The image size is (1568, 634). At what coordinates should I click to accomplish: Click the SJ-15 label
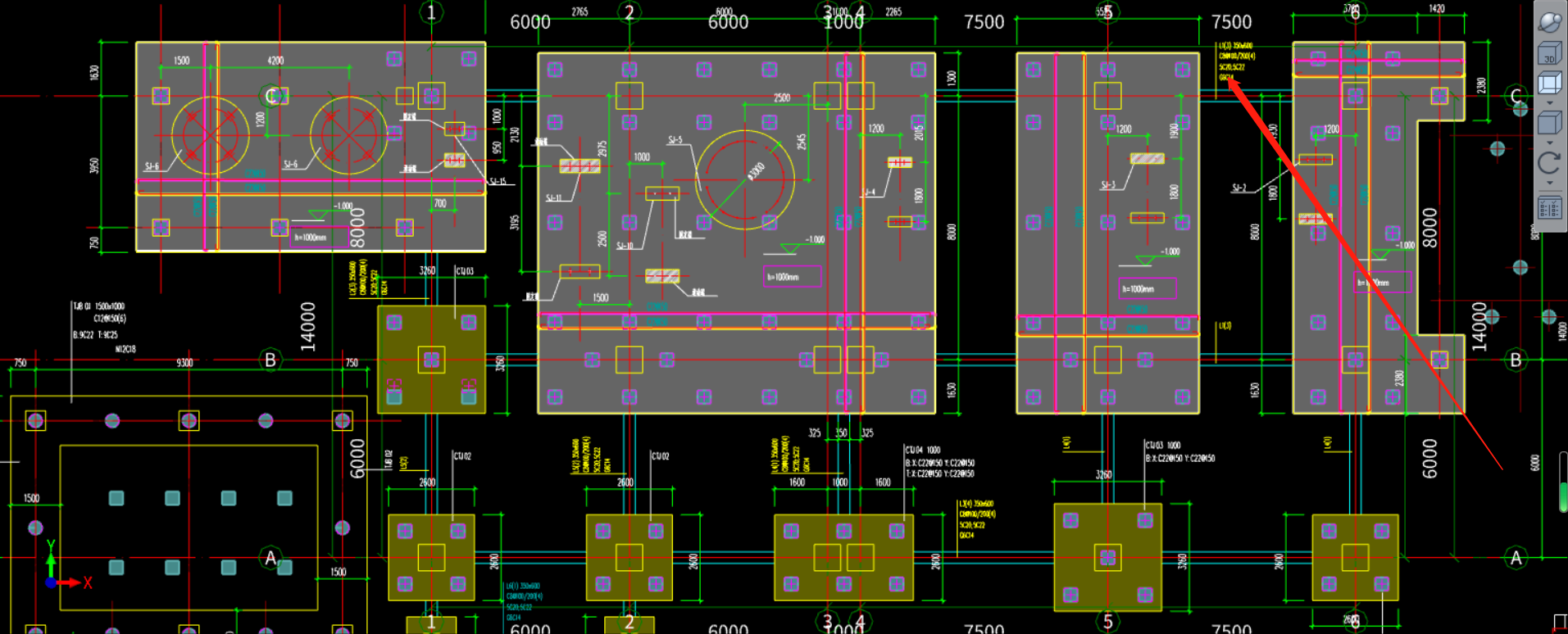tap(498, 182)
